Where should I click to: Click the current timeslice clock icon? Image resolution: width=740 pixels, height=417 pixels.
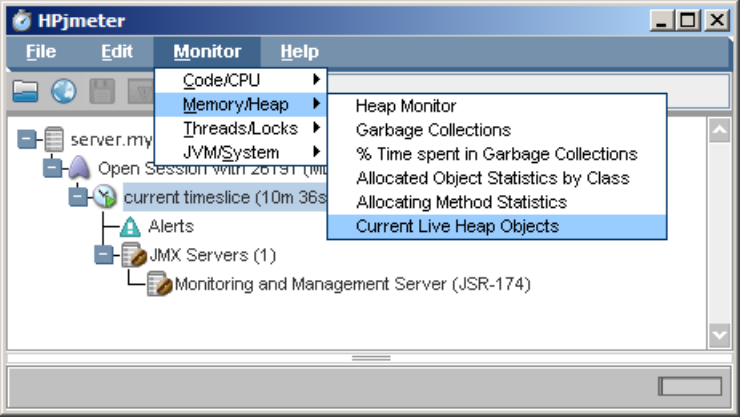[104, 196]
